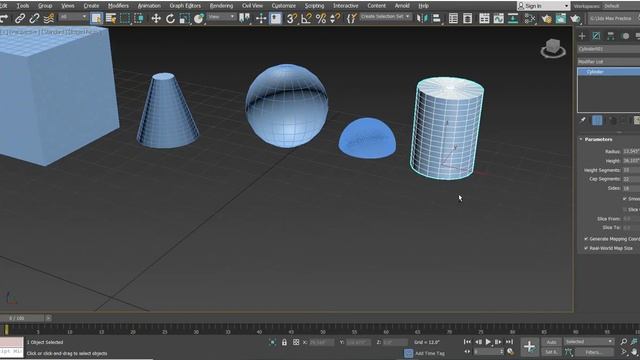The width and height of the screenshot is (640, 360).
Task: Toggle Angle Snap icon
Action: (306, 18)
